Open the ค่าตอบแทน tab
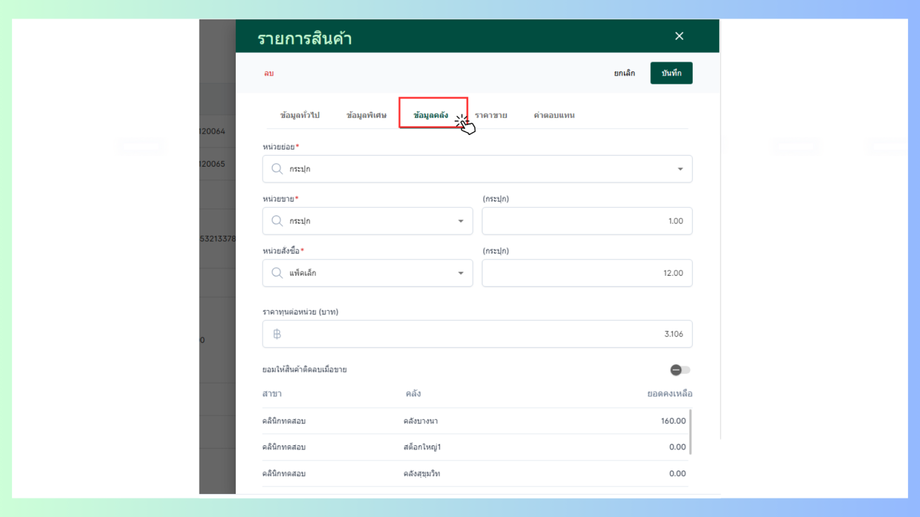This screenshot has width=920, height=517. click(554, 115)
